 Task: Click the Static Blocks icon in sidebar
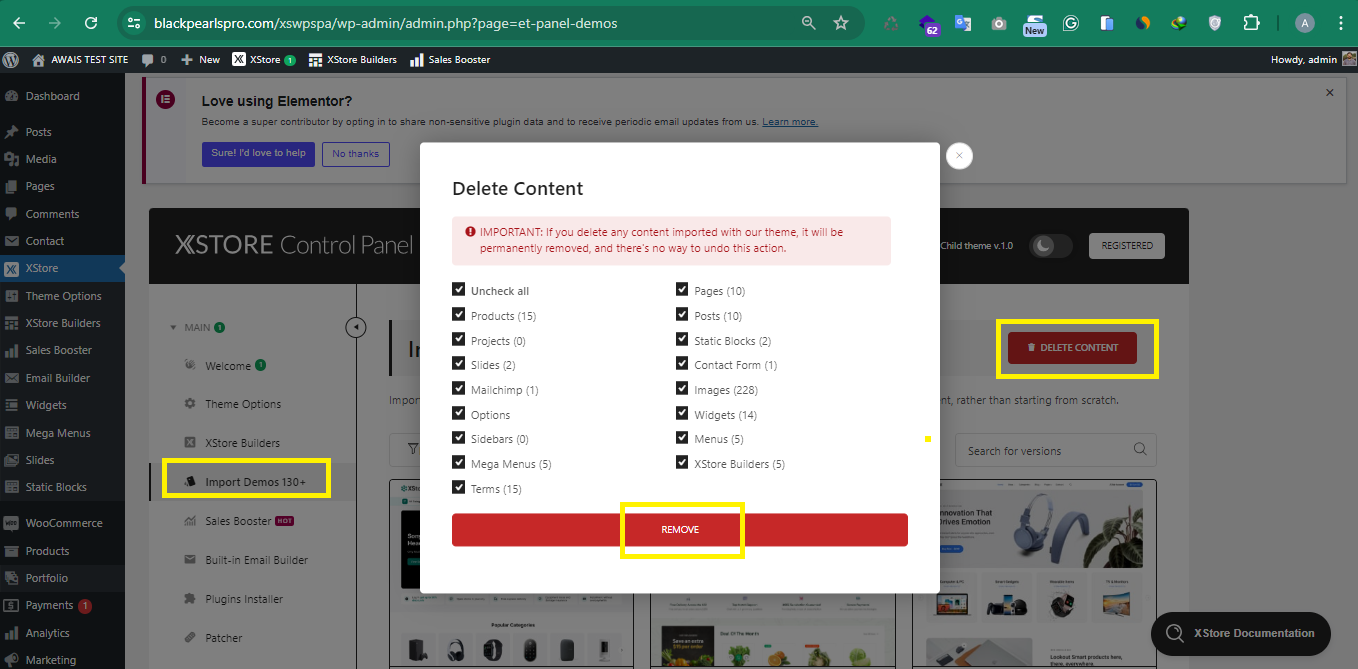coord(12,487)
